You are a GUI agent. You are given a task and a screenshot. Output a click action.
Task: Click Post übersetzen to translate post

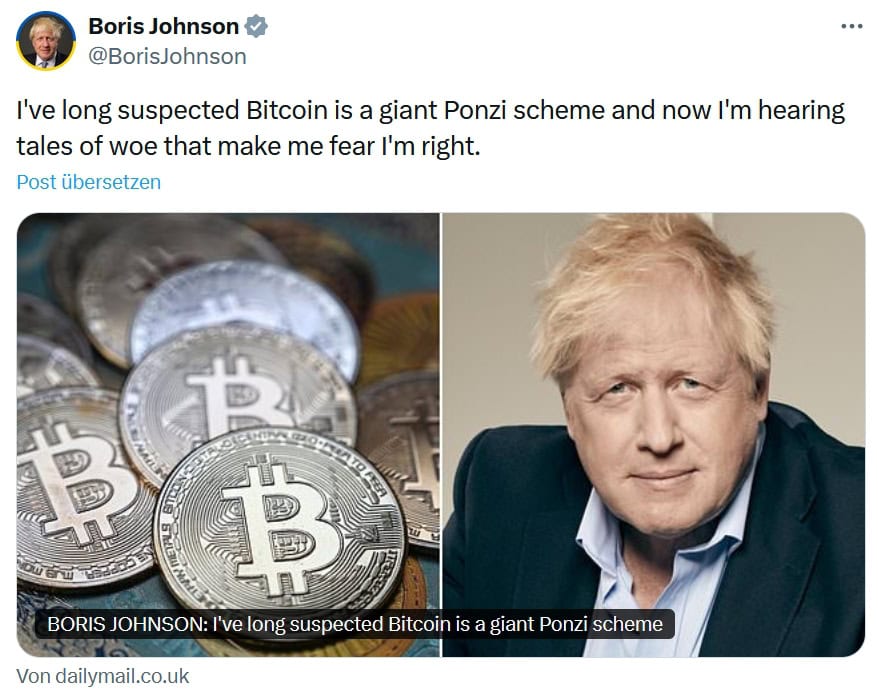(88, 182)
